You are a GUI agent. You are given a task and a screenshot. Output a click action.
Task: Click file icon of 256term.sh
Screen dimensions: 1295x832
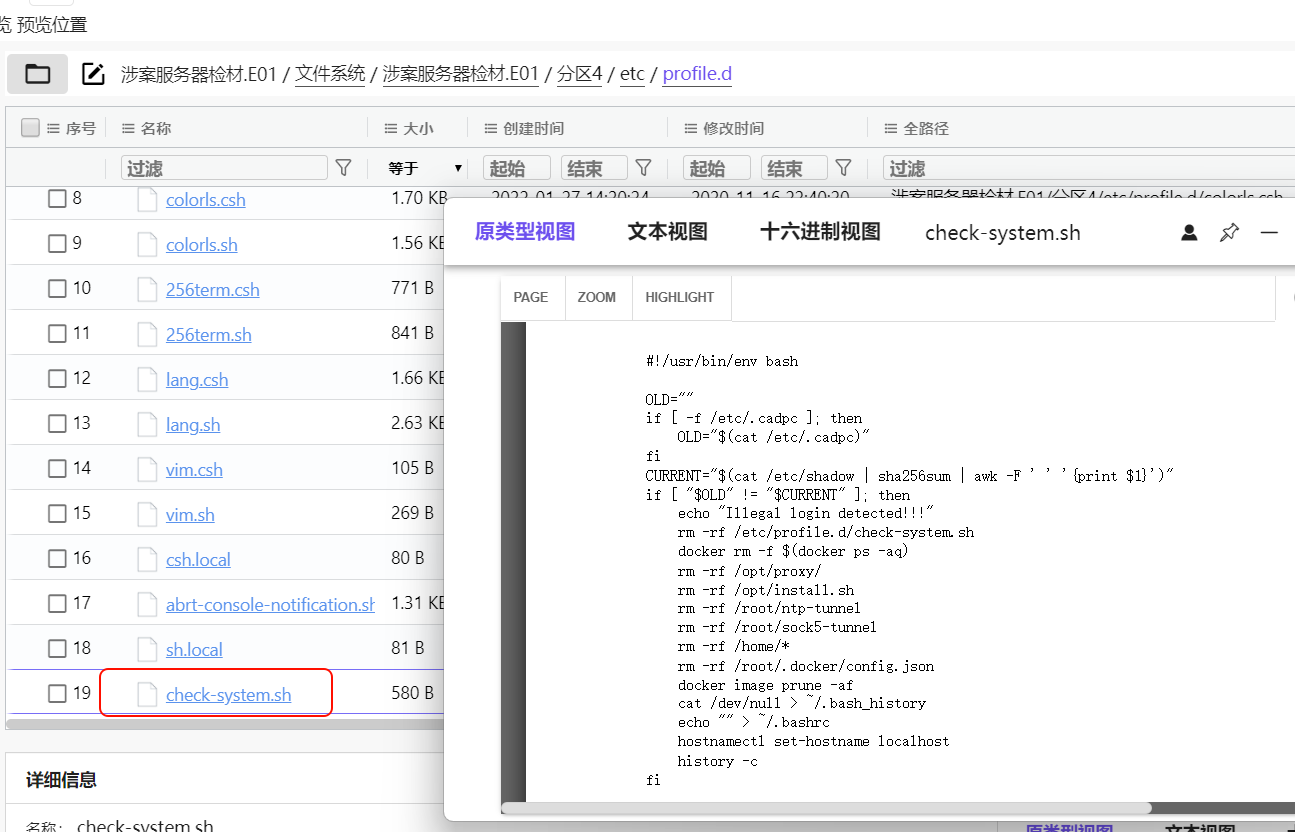(x=147, y=334)
